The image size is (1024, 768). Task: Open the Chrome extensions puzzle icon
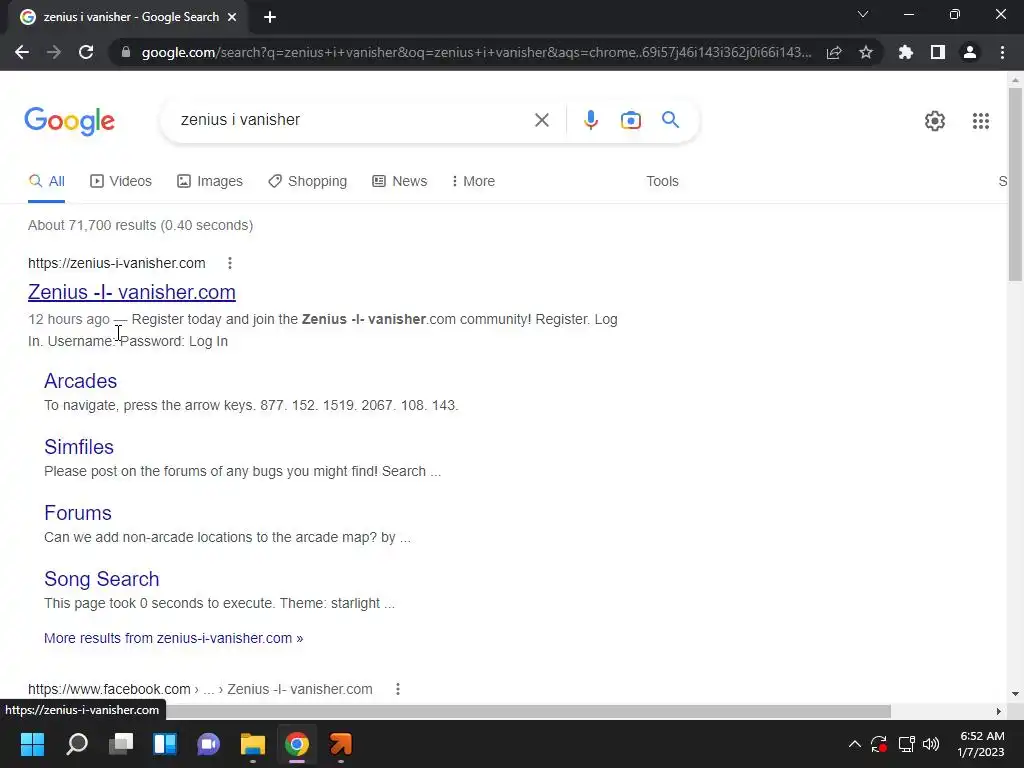906,52
